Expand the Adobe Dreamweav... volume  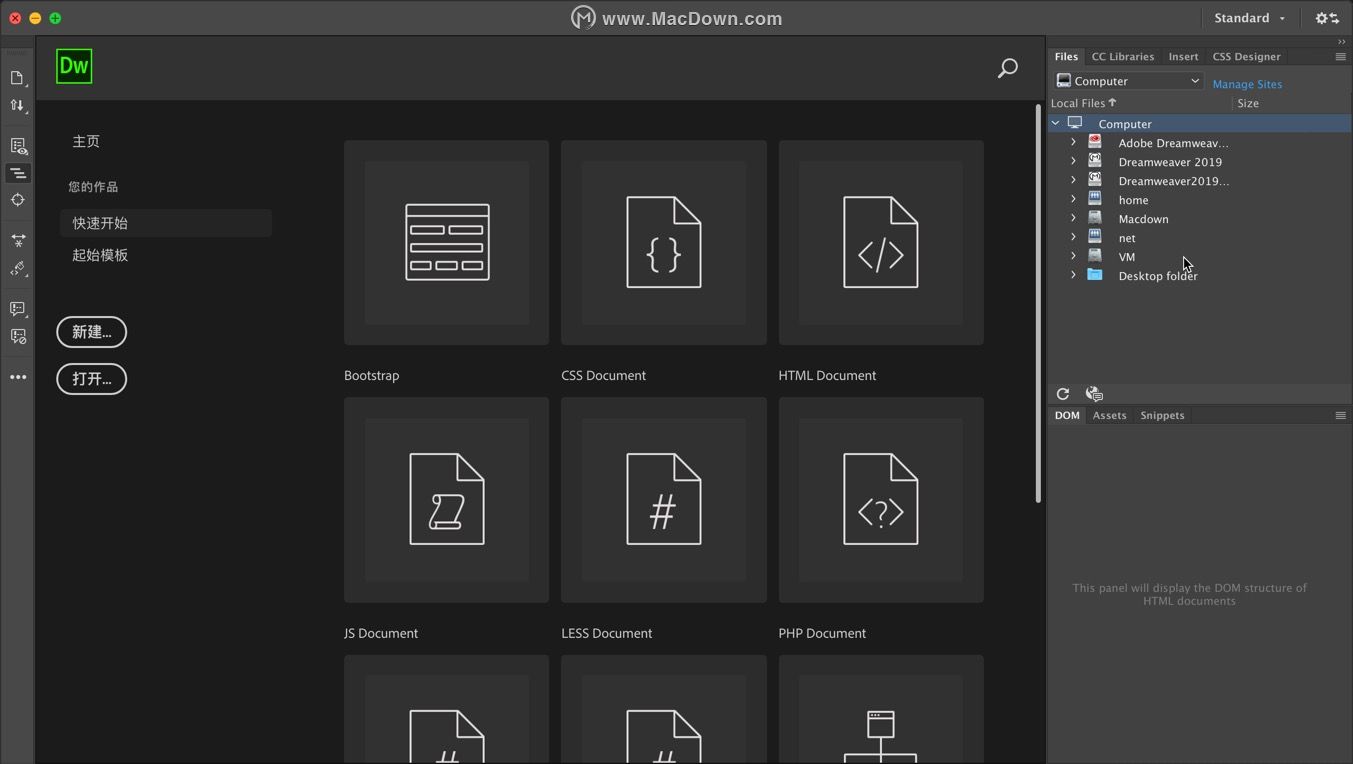click(x=1073, y=143)
